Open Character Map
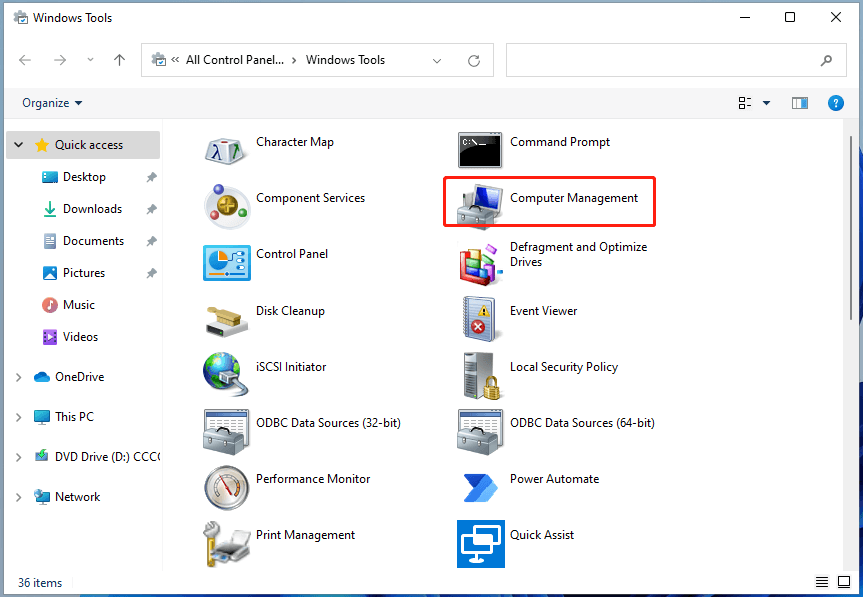863x597 pixels. click(294, 141)
